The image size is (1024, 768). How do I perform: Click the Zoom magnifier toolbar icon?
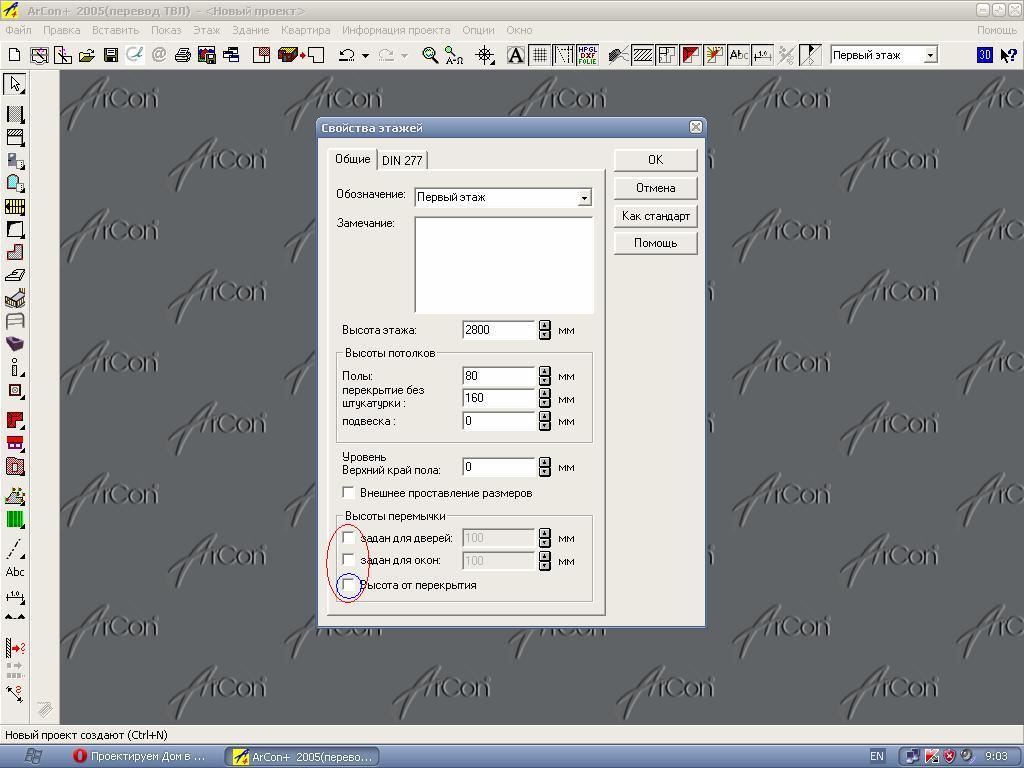pos(430,56)
